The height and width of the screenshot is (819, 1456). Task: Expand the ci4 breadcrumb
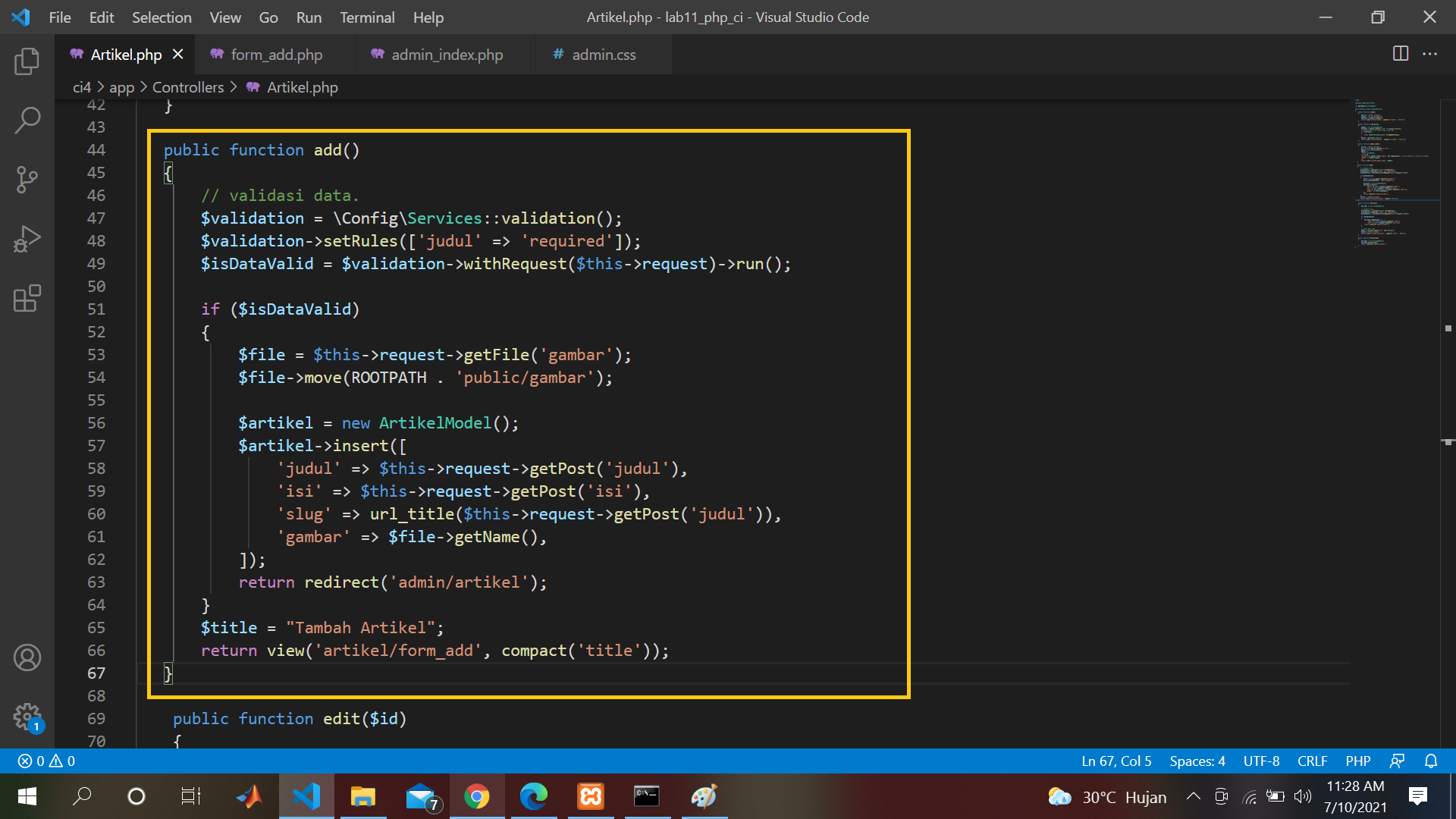click(x=81, y=86)
